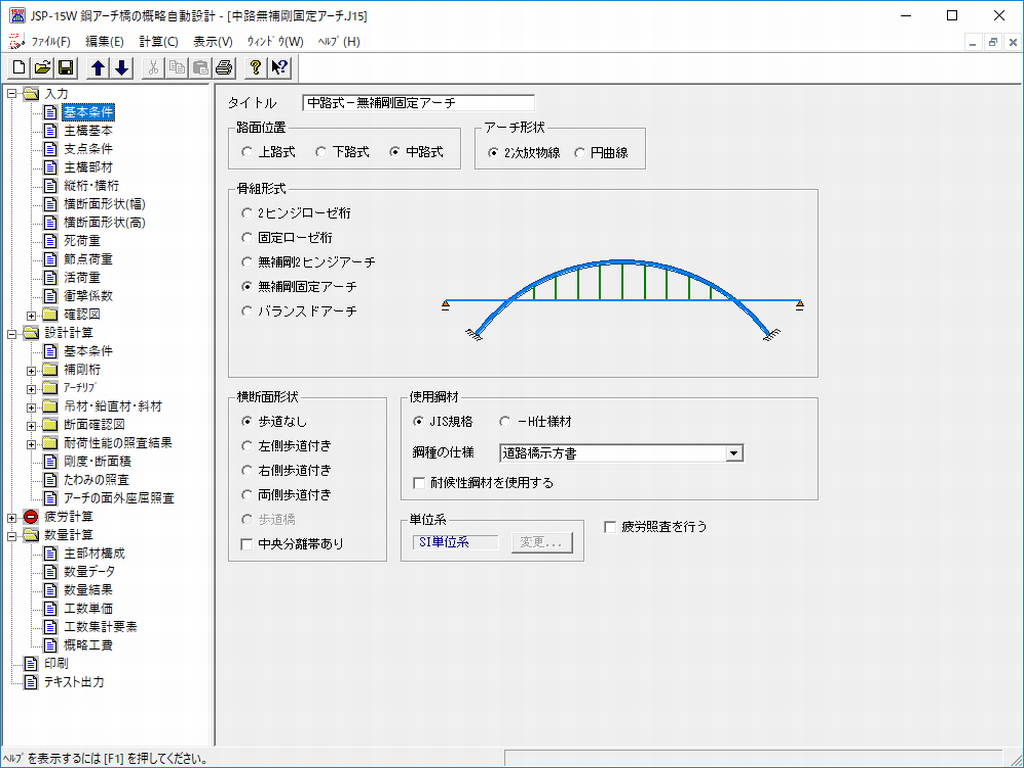Click the Print toolbar icon
This screenshot has height=768, width=1024.
[223, 68]
